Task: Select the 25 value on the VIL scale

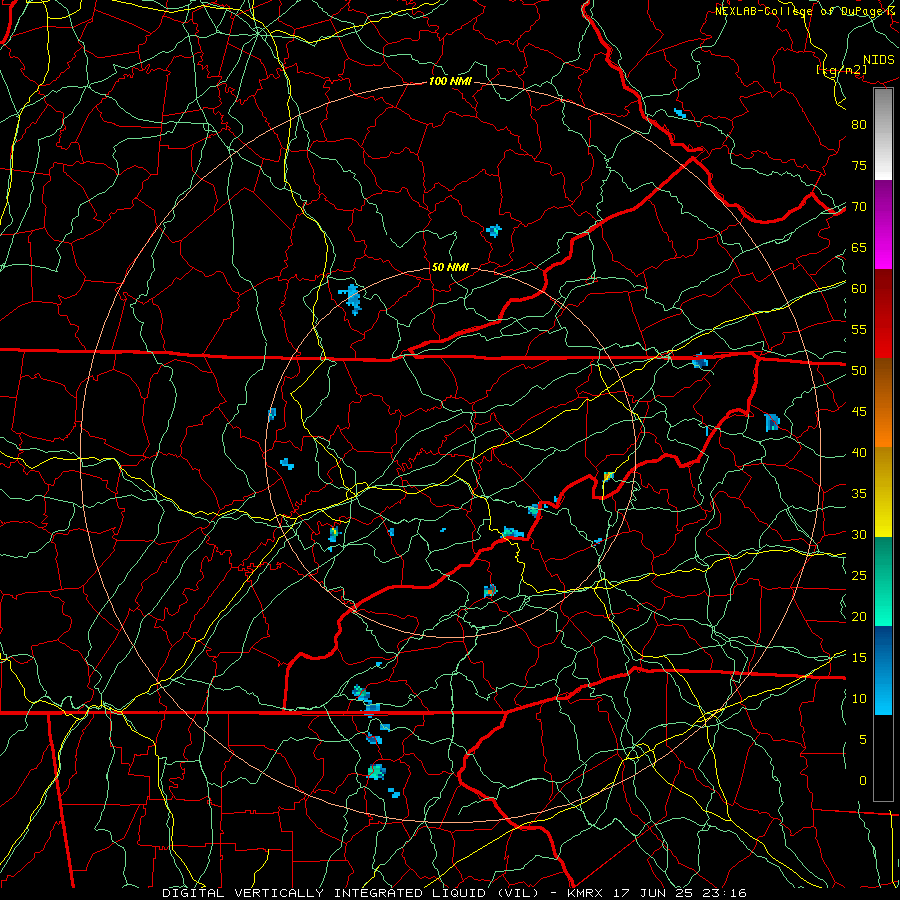Action: [859, 576]
